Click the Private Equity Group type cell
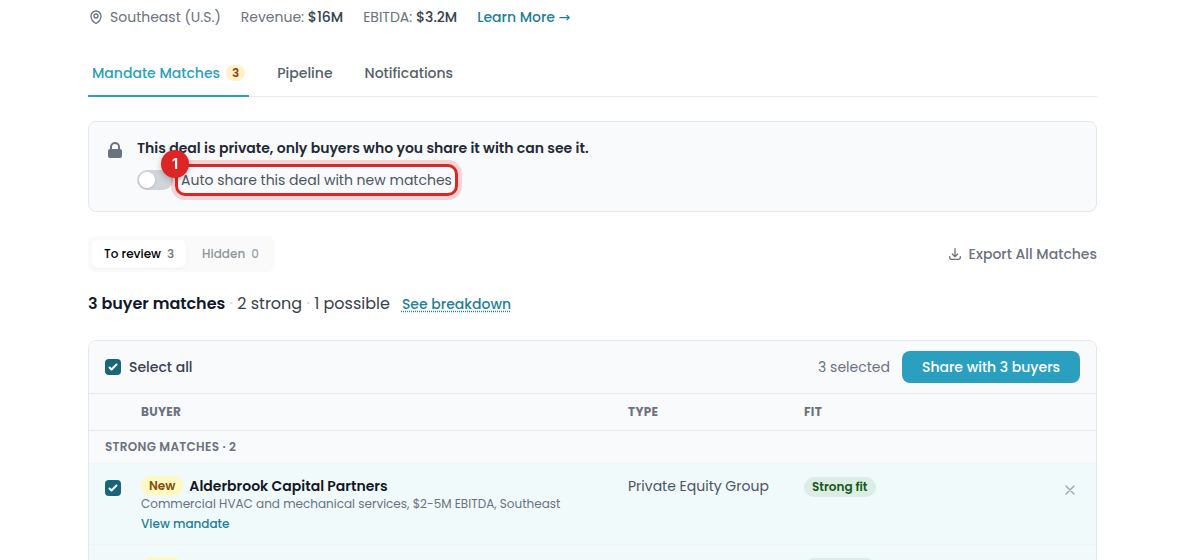 tap(698, 486)
